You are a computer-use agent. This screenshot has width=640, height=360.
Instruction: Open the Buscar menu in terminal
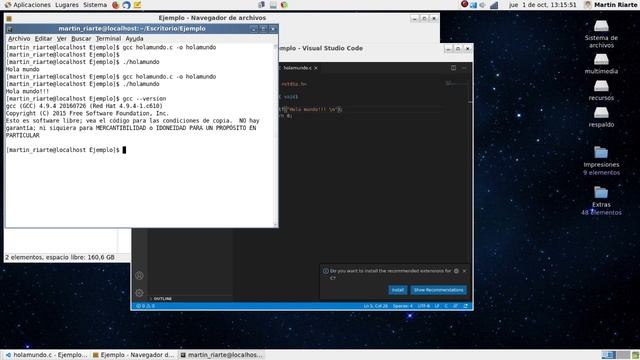click(x=81, y=38)
